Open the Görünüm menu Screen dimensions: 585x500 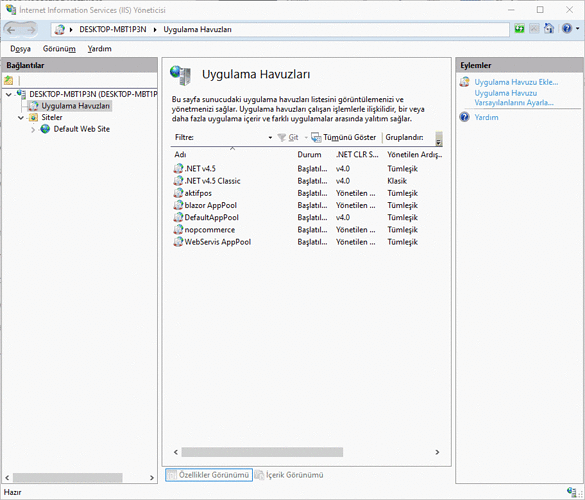[x=59, y=49]
